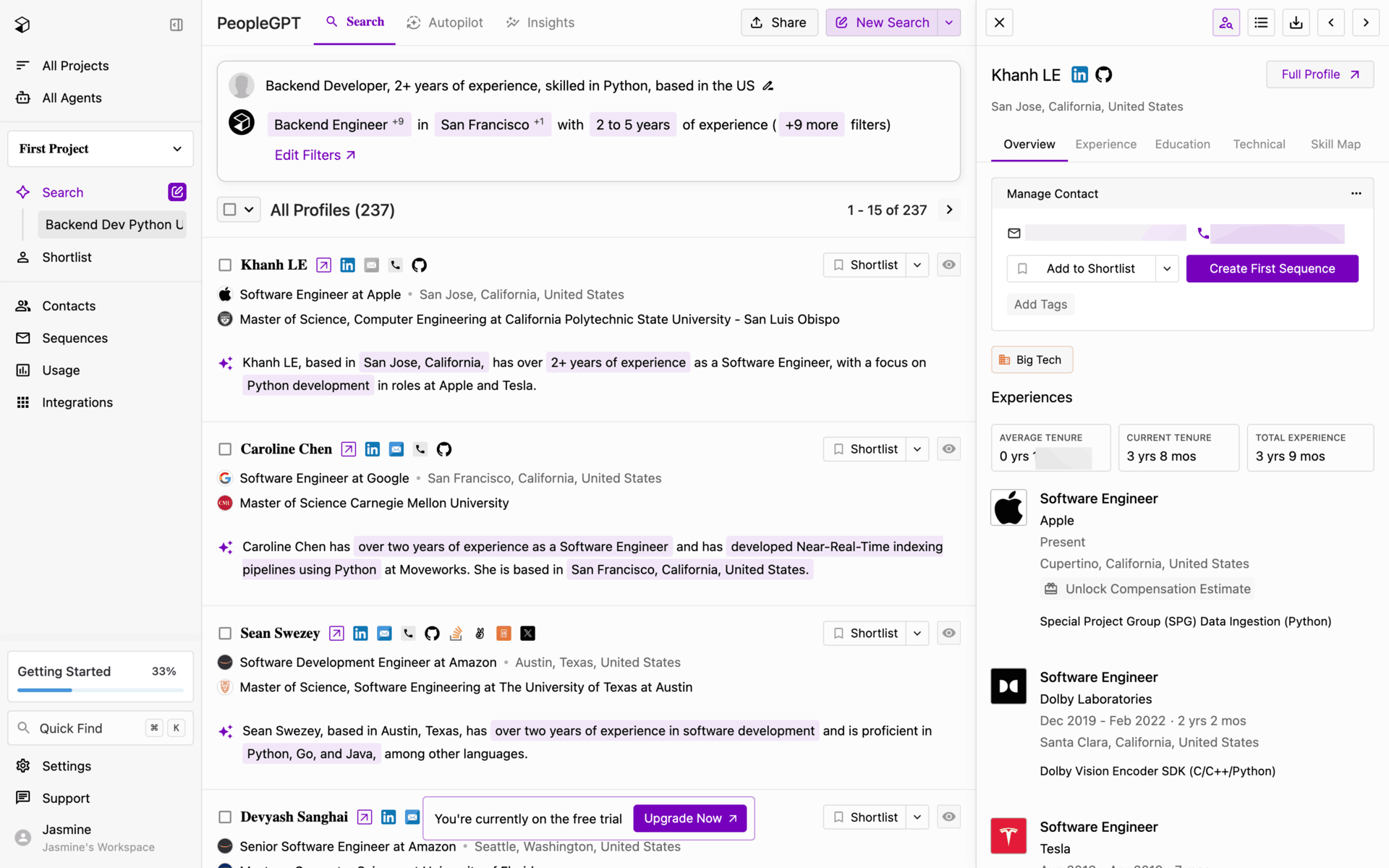Open Khanh LE's LinkedIn icon in results list
This screenshot has width=1389, height=868.
pos(348,265)
